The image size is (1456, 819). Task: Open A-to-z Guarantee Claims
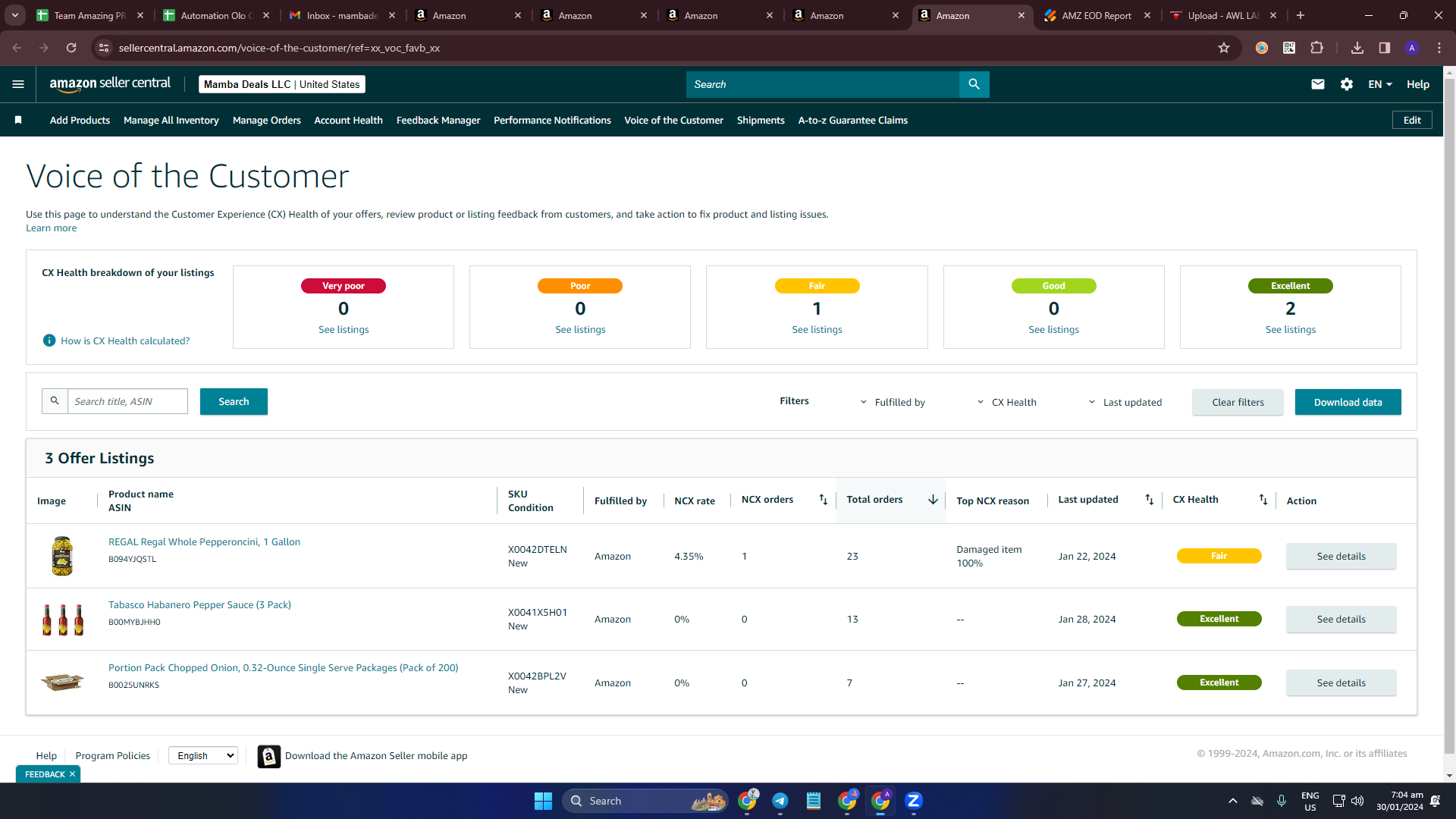853,120
